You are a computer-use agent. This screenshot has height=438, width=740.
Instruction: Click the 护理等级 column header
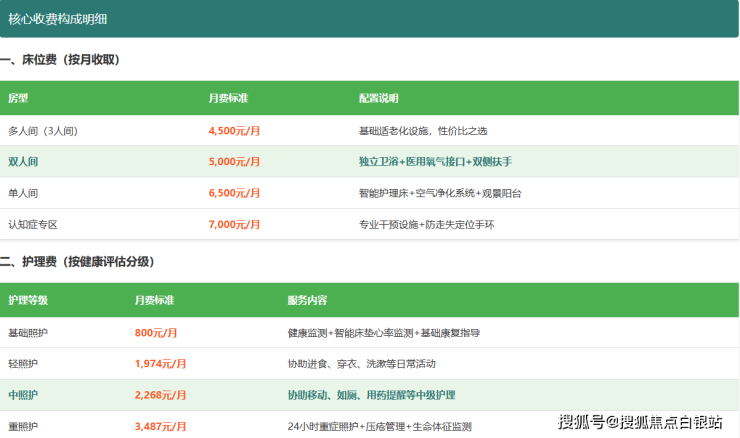pyautogui.click(x=28, y=300)
